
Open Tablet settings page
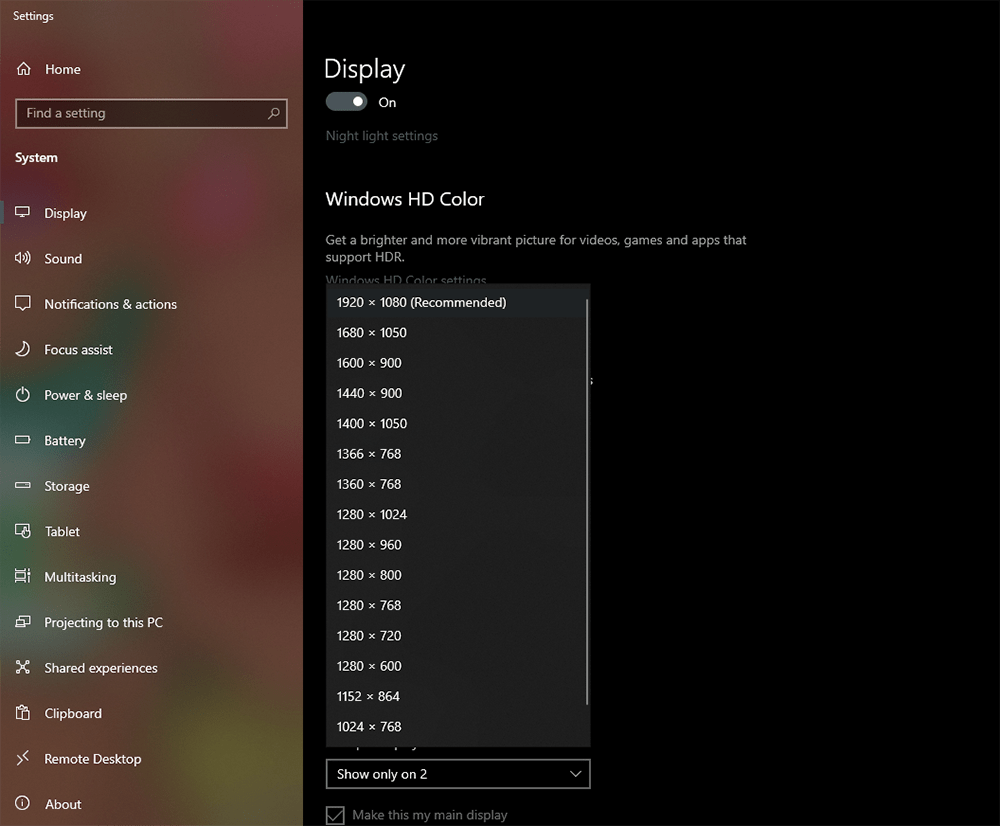coord(151,531)
